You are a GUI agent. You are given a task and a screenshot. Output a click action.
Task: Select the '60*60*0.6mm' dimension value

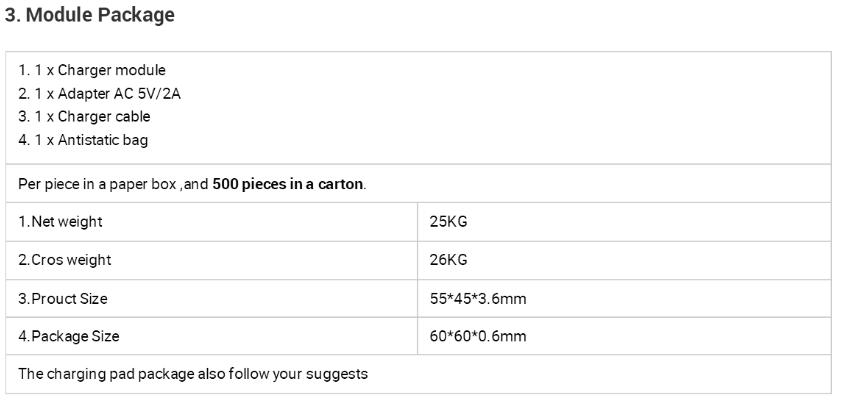coord(478,337)
